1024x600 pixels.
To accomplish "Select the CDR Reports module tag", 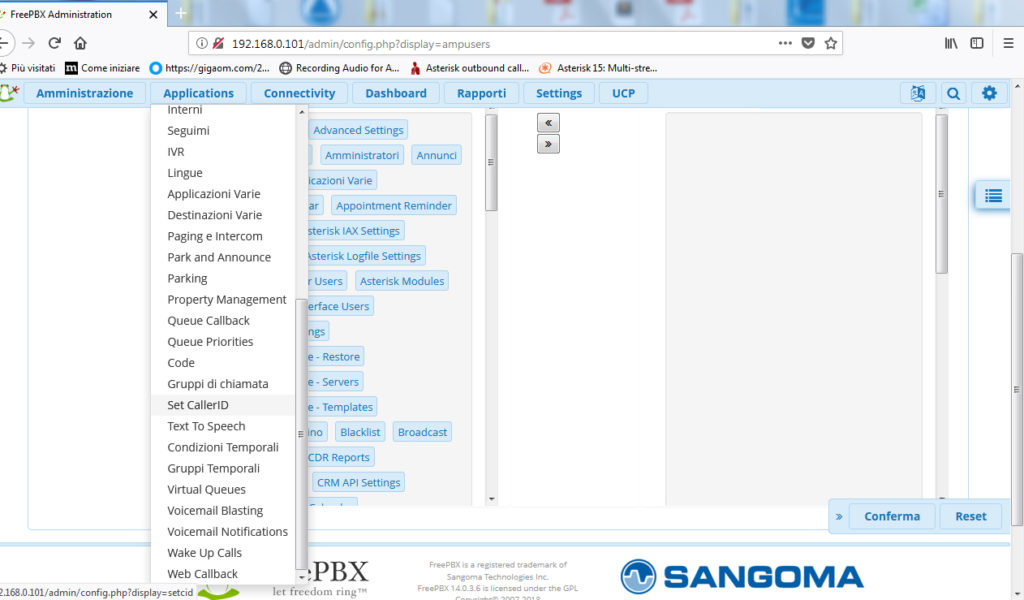I will (x=339, y=458).
